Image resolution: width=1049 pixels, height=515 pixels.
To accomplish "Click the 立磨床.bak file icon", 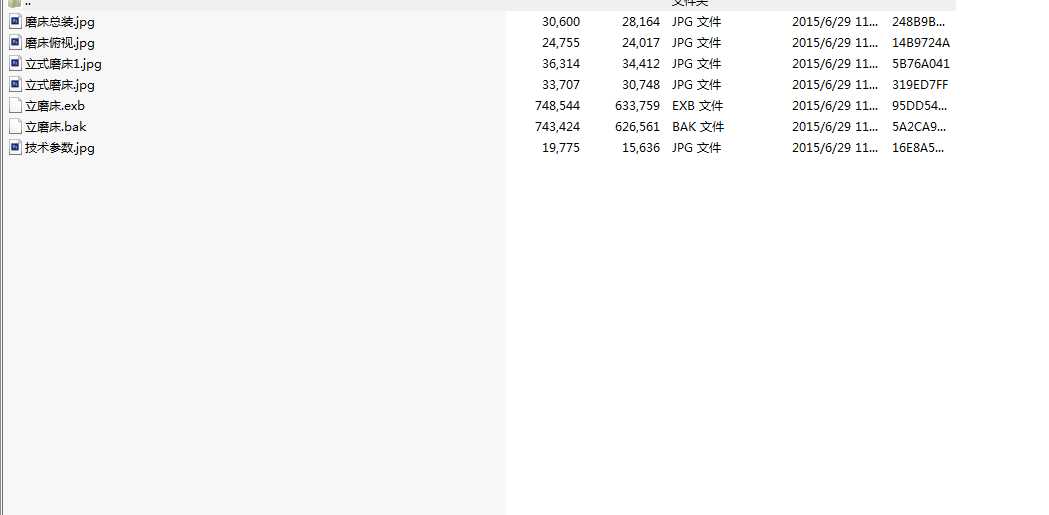I will [x=15, y=126].
